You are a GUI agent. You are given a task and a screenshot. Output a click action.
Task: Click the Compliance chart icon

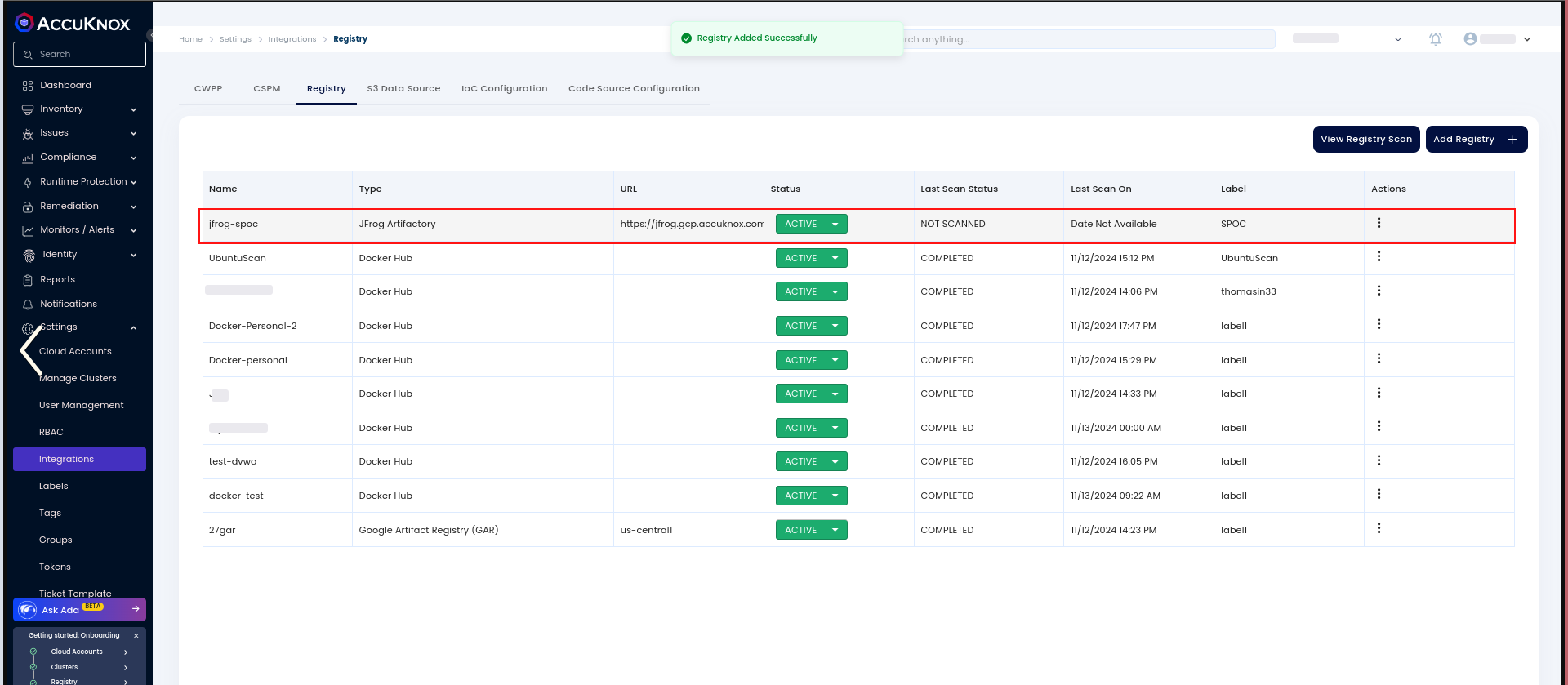28,158
